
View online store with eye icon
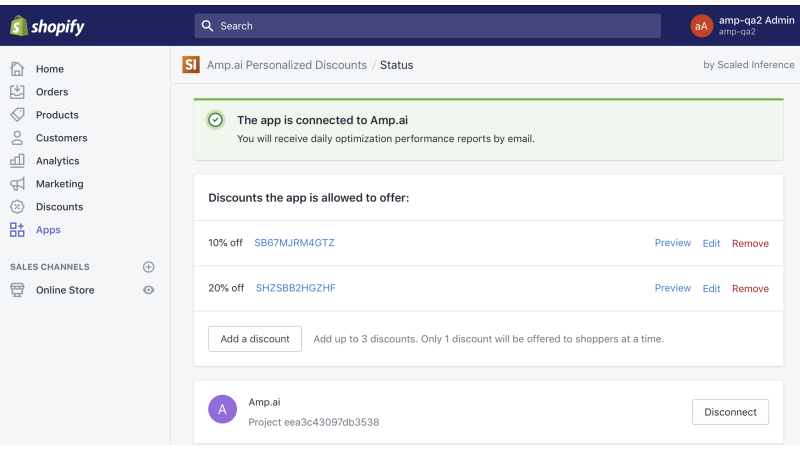[x=148, y=290]
